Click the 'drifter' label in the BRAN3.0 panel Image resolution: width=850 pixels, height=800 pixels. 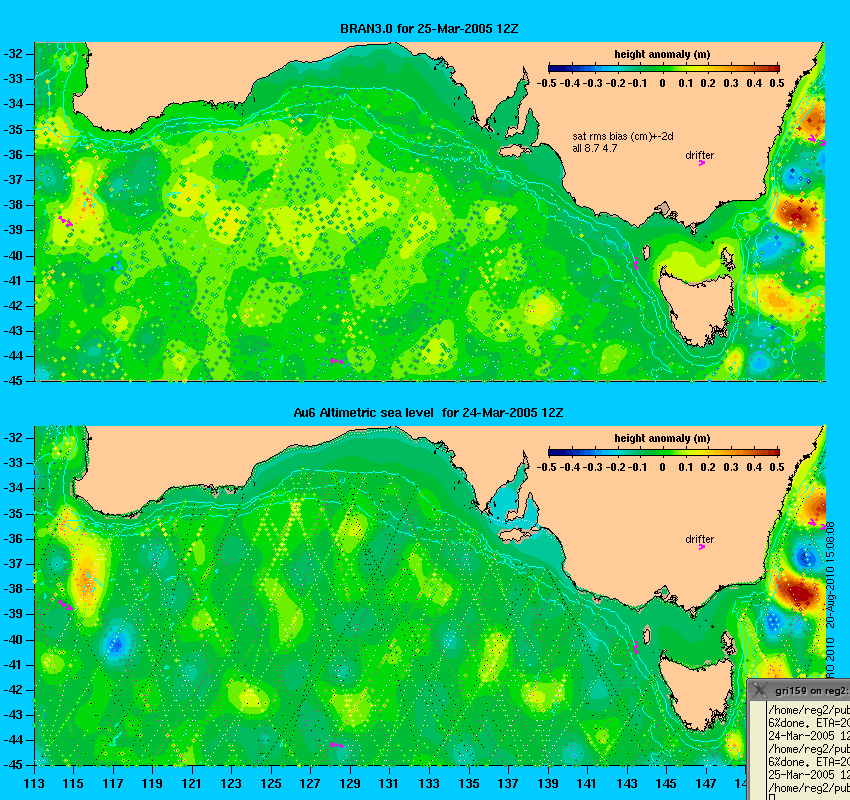tap(699, 155)
